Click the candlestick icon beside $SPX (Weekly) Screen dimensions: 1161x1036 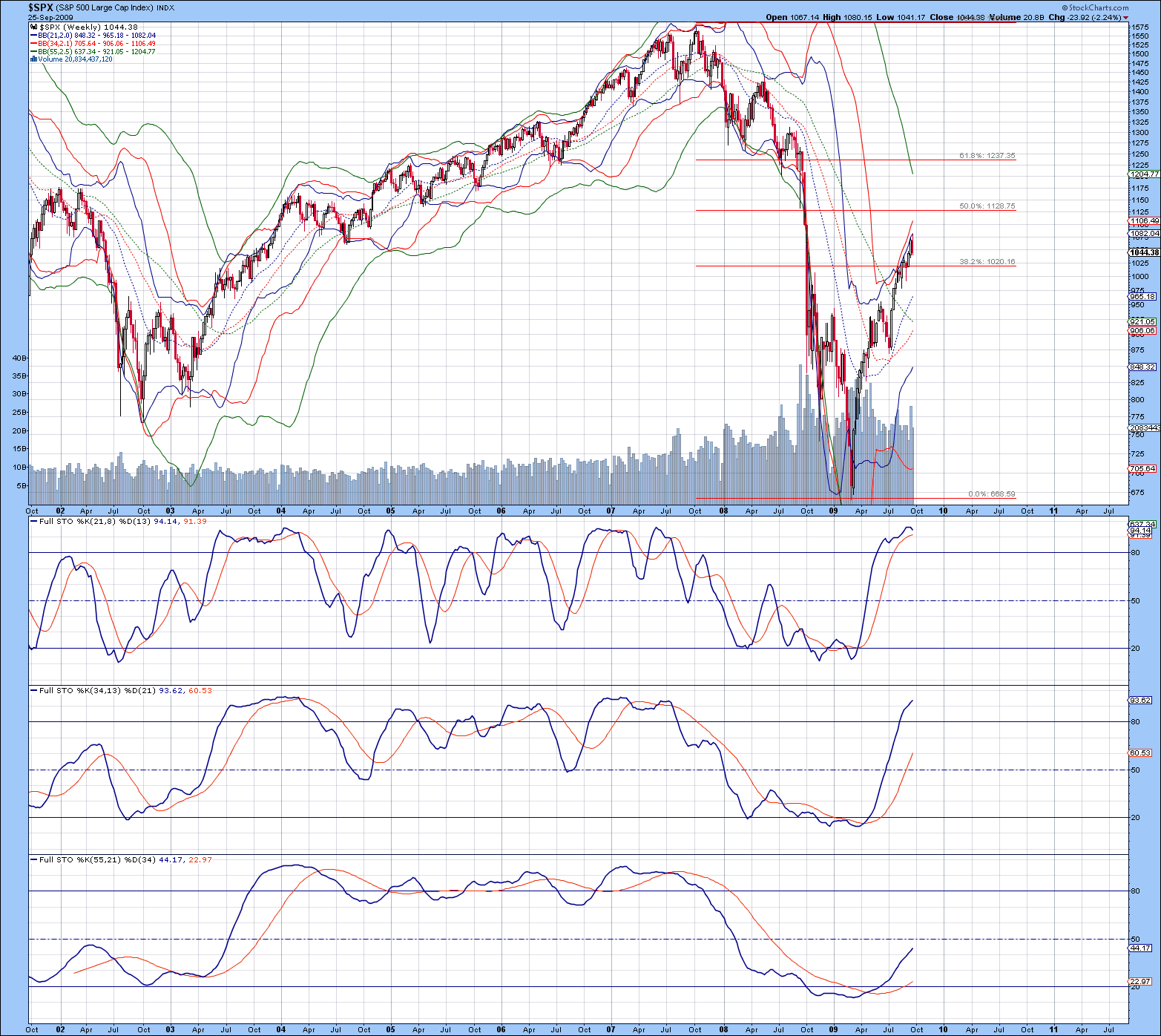(x=33, y=27)
